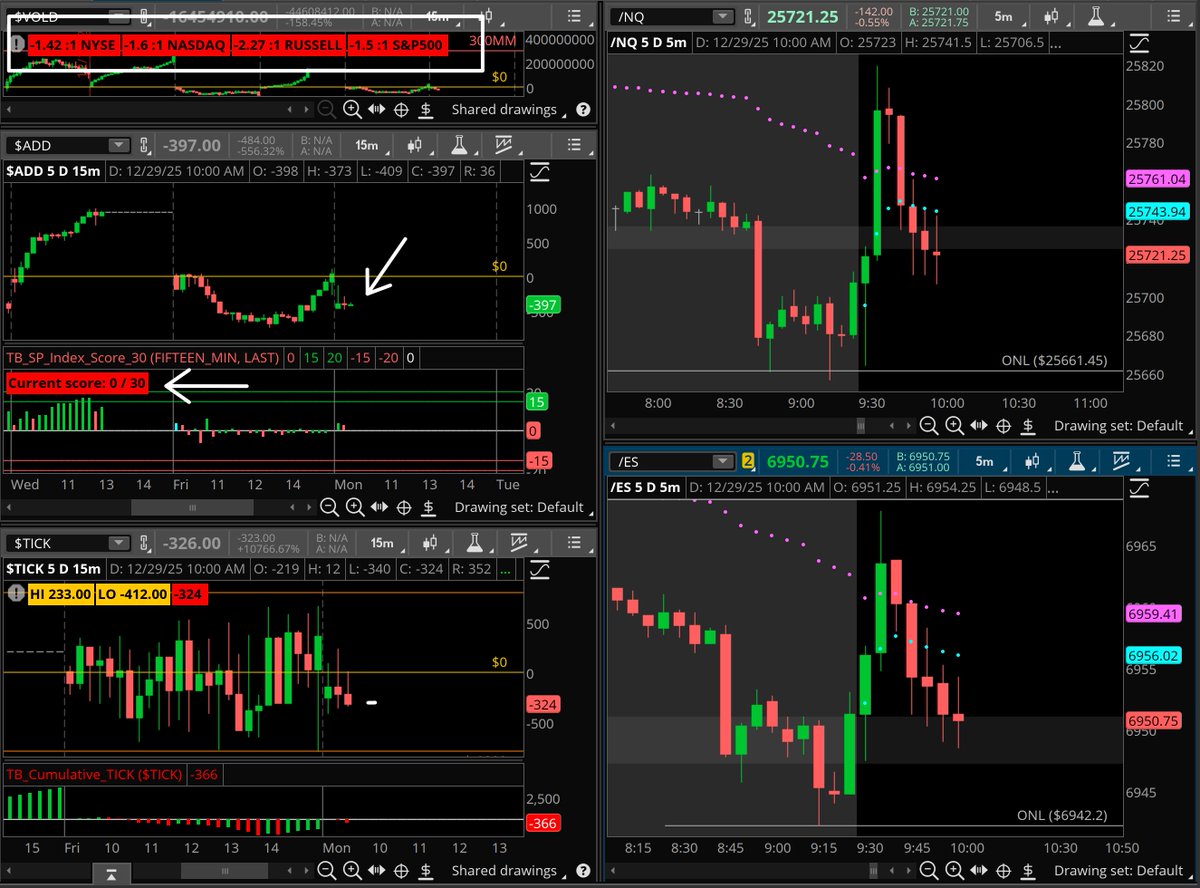This screenshot has height=888, width=1200.
Task: Click symbol link icon beside /NQ
Action: pyautogui.click(x=747, y=16)
